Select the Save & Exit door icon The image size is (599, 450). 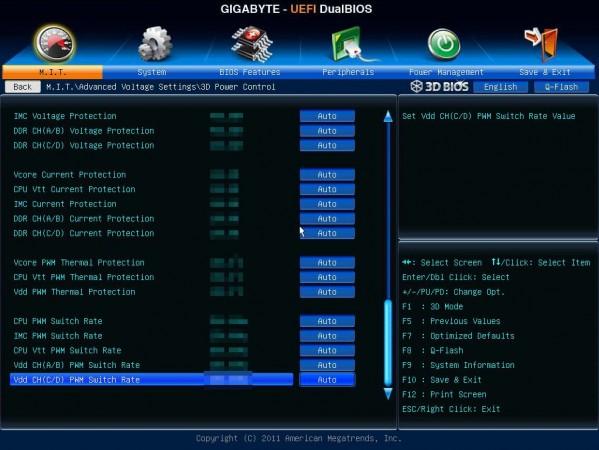click(x=541, y=44)
